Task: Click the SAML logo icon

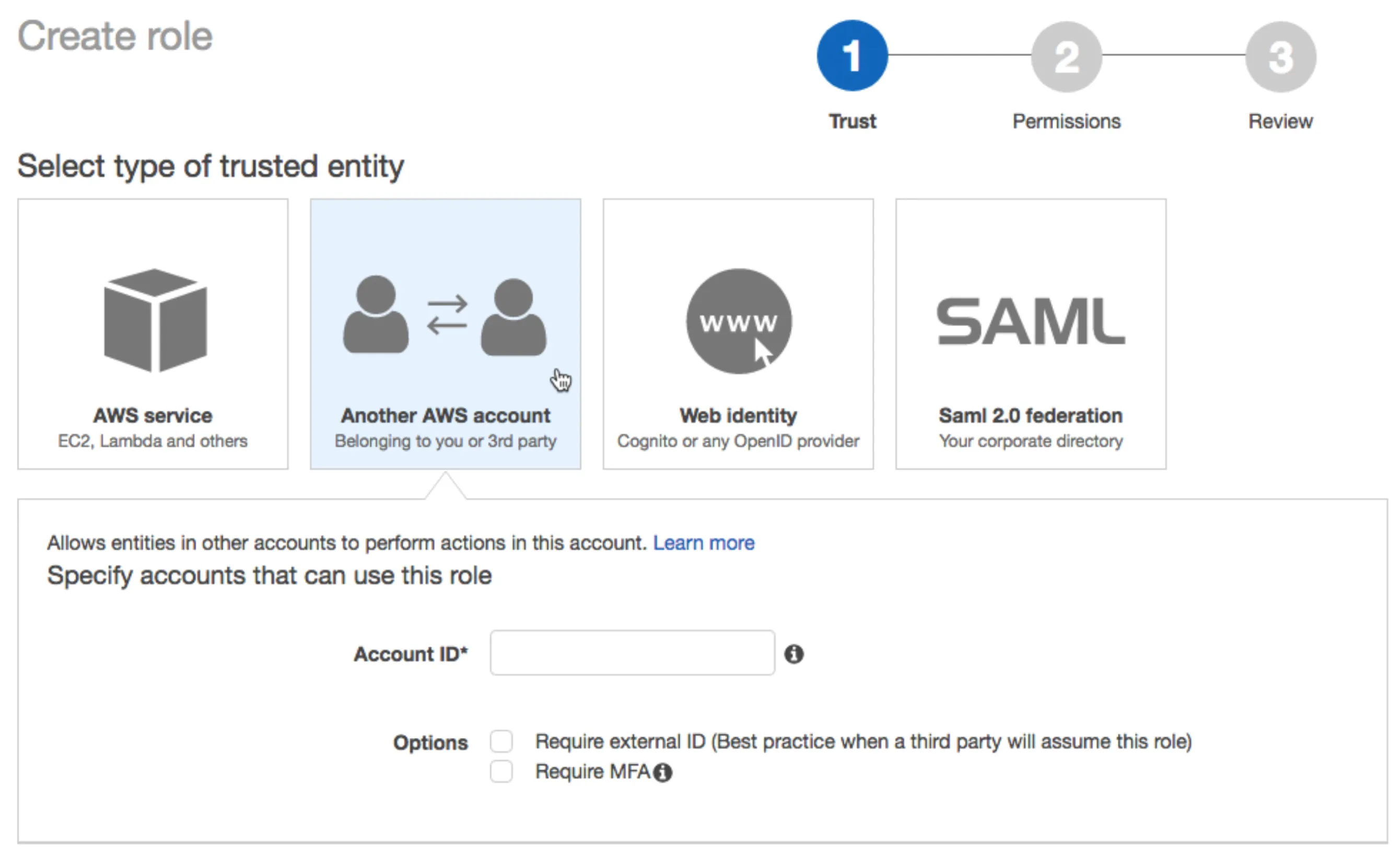Action: coord(1031,321)
